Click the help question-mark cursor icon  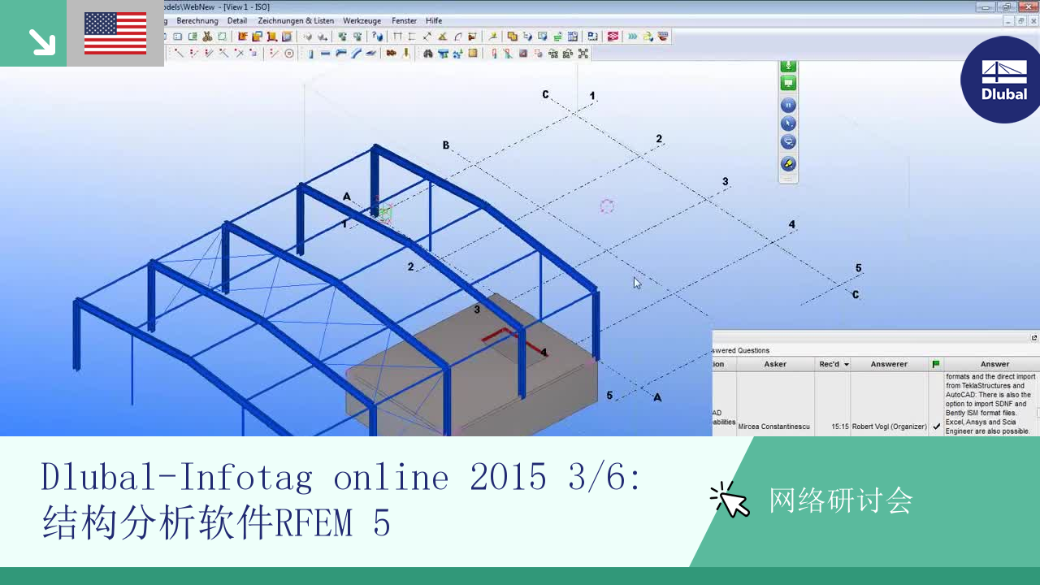coord(377,36)
